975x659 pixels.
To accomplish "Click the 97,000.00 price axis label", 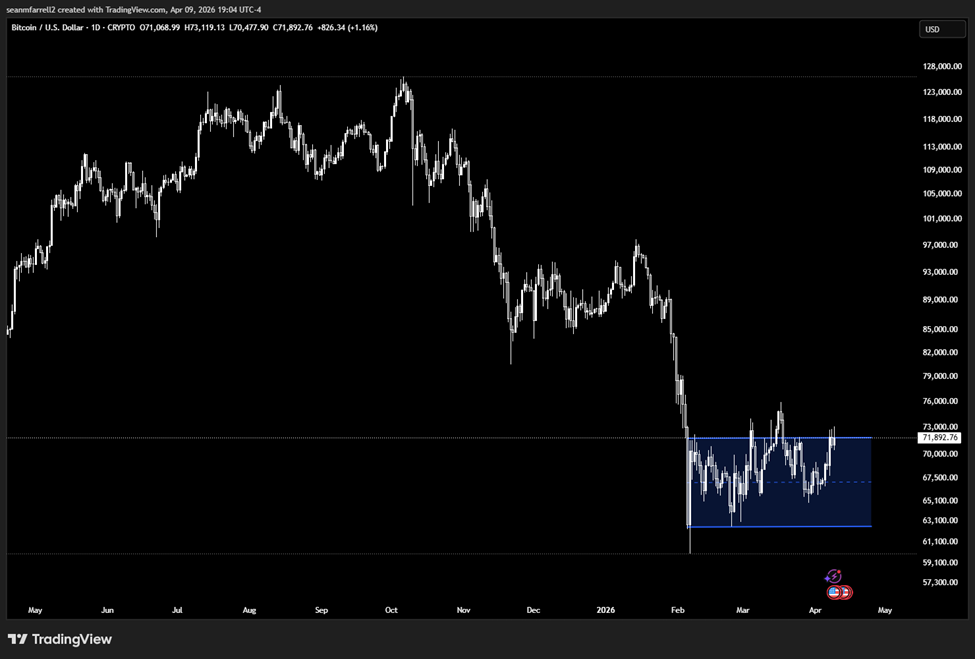I will point(940,245).
